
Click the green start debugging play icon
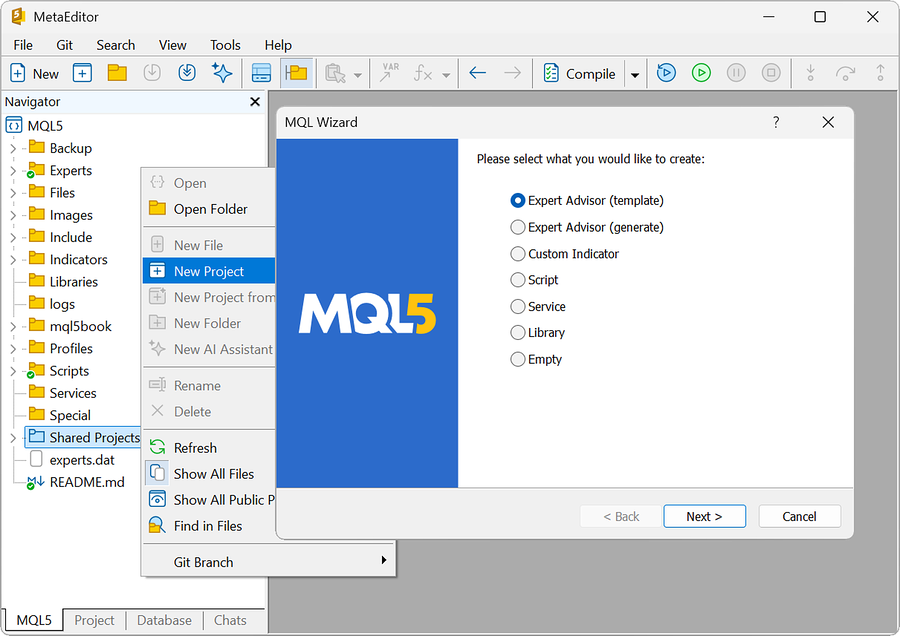click(x=701, y=73)
